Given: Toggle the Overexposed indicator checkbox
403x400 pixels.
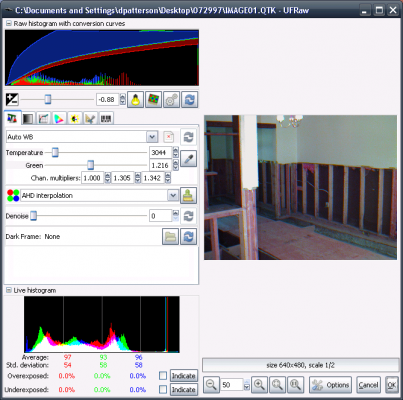Looking at the screenshot, I should click(163, 376).
